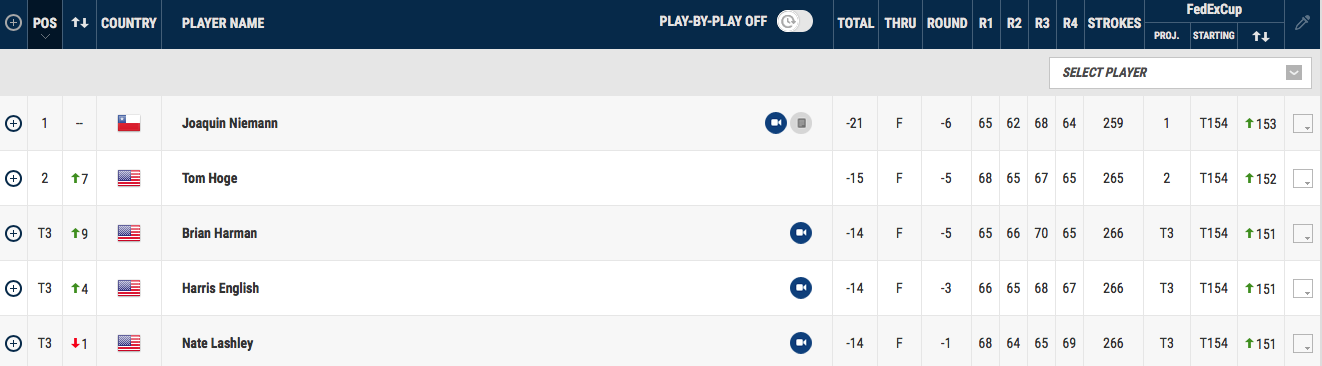Click the plus circle icon in the table header

13,23
